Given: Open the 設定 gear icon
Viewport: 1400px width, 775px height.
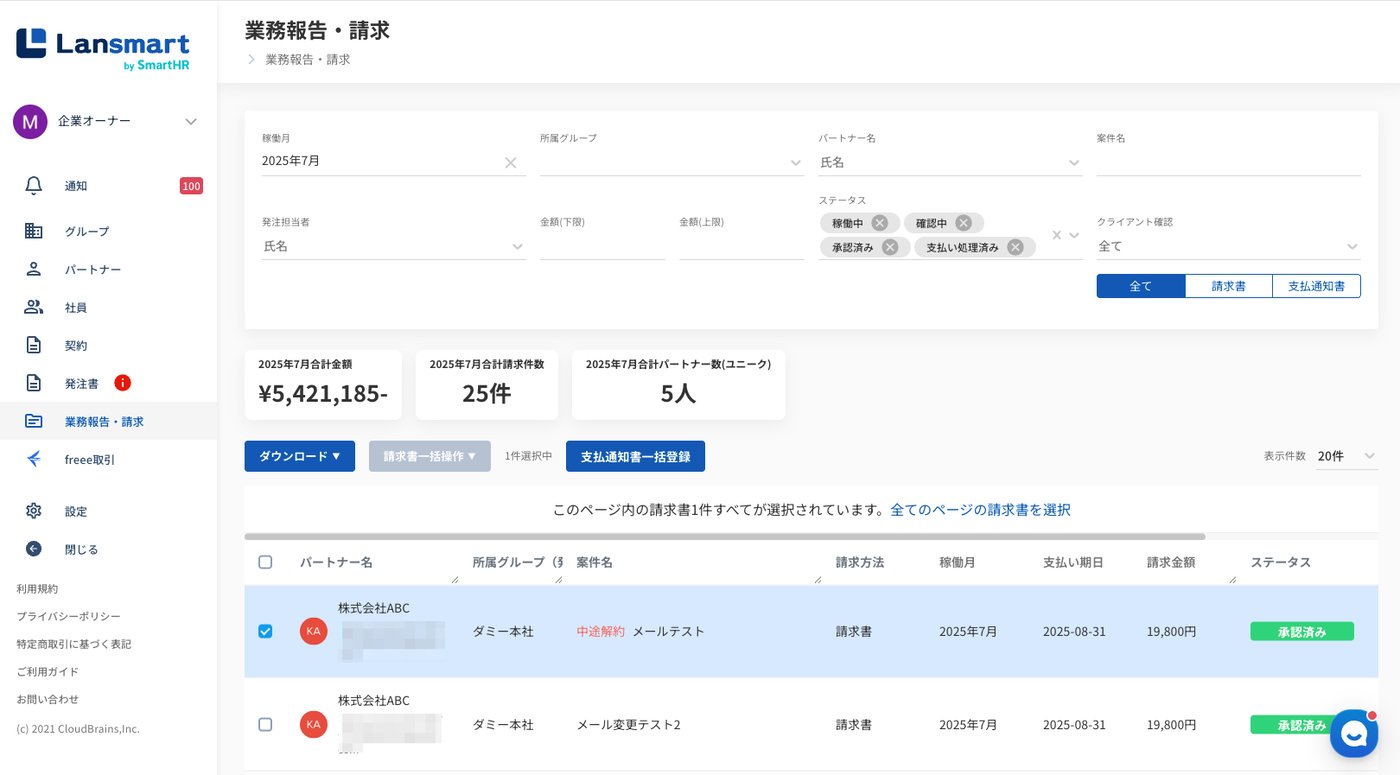Looking at the screenshot, I should 34,511.
